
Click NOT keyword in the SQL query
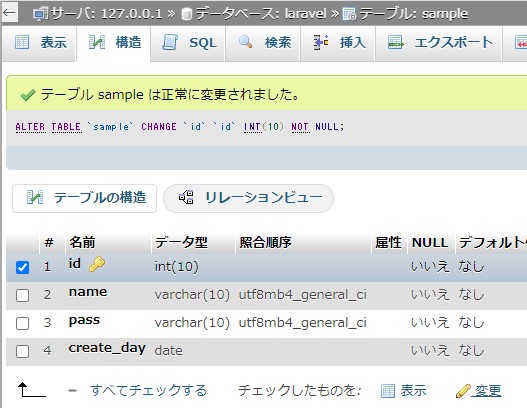pos(300,127)
